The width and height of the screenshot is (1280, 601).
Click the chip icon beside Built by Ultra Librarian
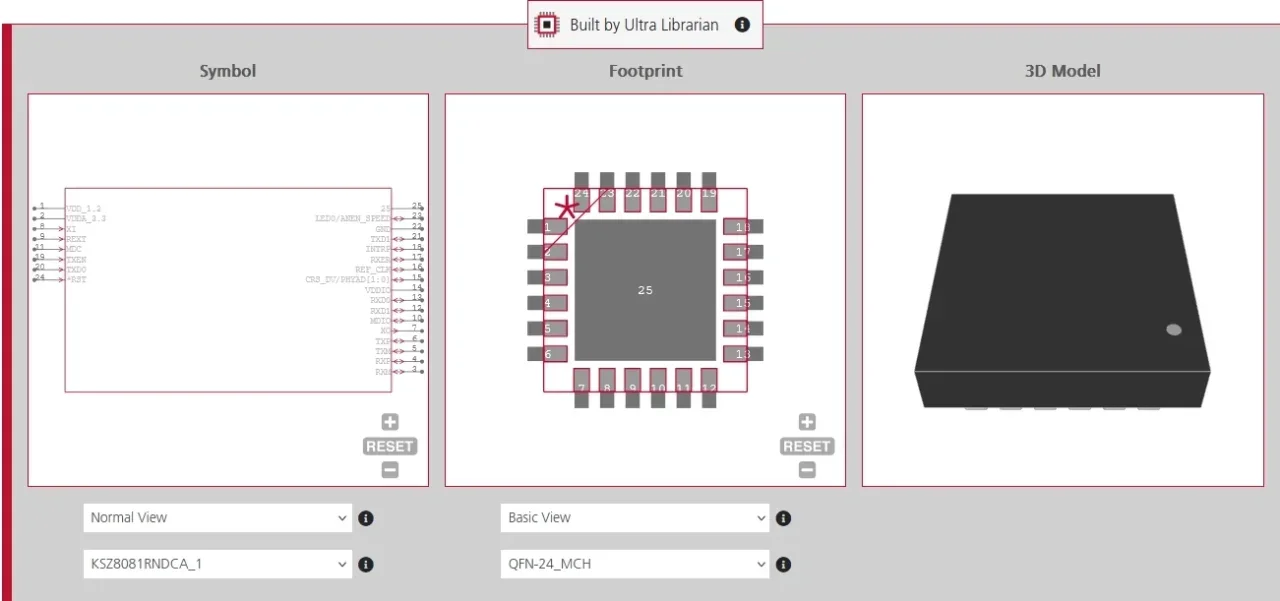pyautogui.click(x=546, y=24)
